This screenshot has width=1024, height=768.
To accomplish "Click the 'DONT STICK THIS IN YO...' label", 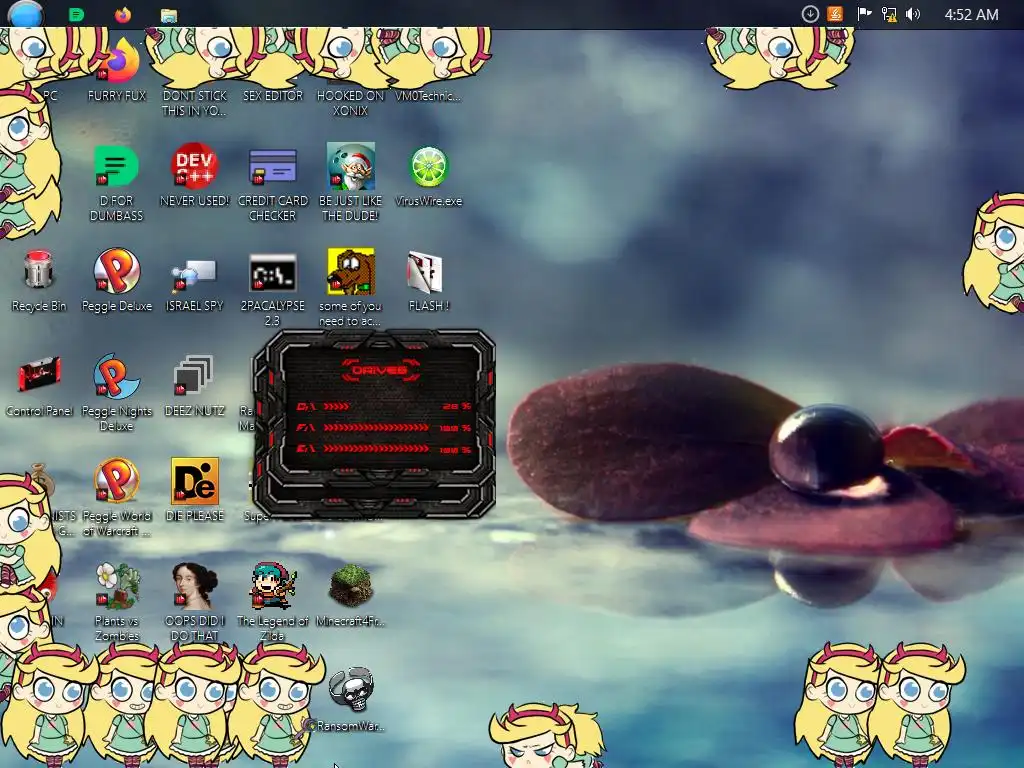I will click(x=195, y=103).
